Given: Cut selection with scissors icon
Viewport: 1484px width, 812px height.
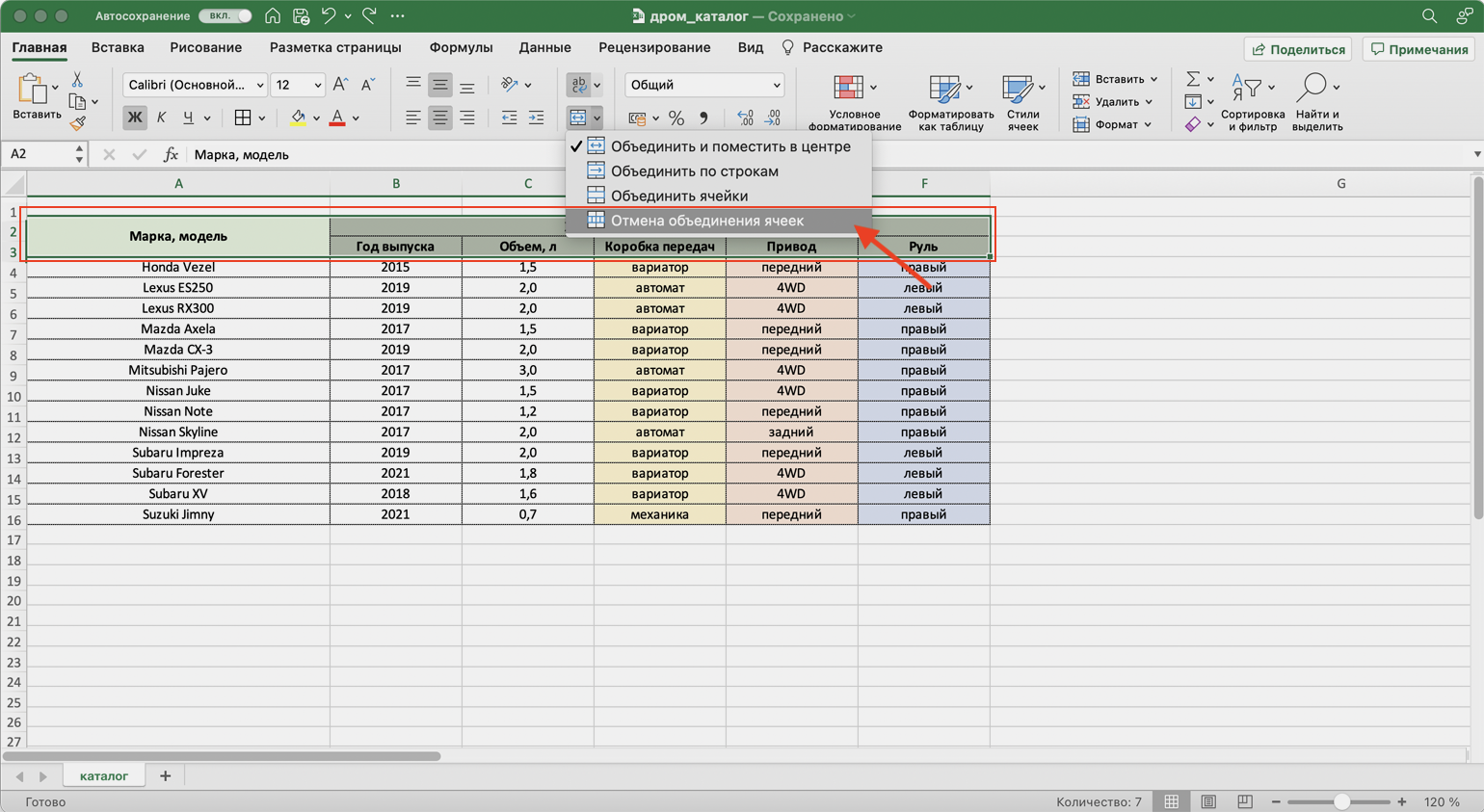Looking at the screenshot, I should click(77, 81).
